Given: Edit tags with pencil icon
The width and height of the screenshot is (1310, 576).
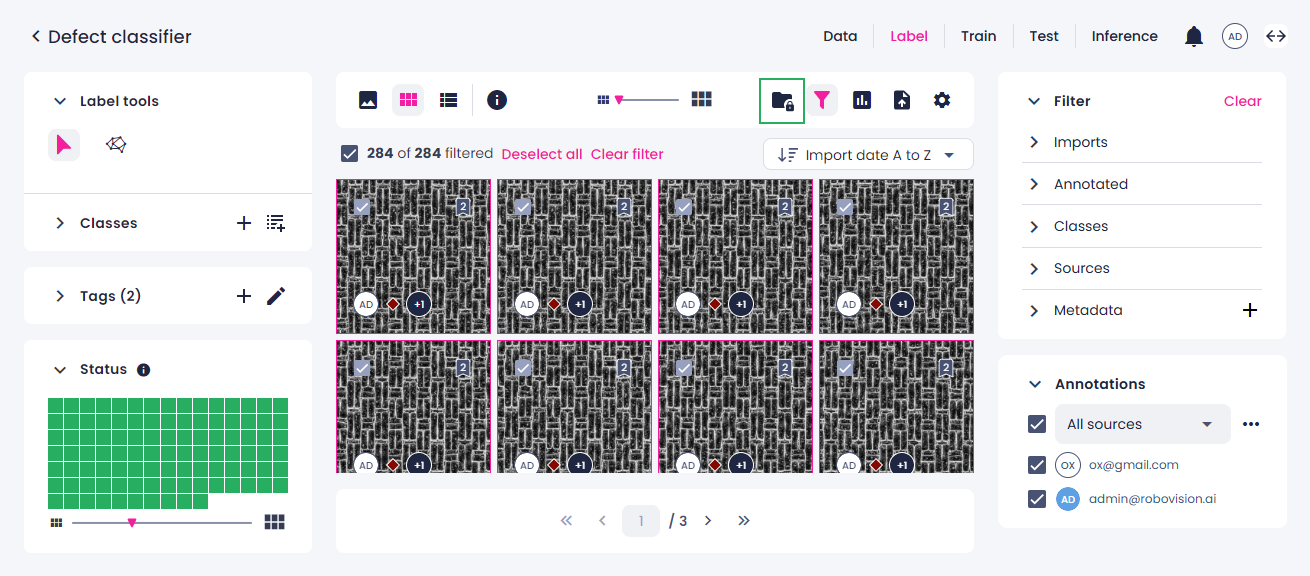Looking at the screenshot, I should point(276,296).
